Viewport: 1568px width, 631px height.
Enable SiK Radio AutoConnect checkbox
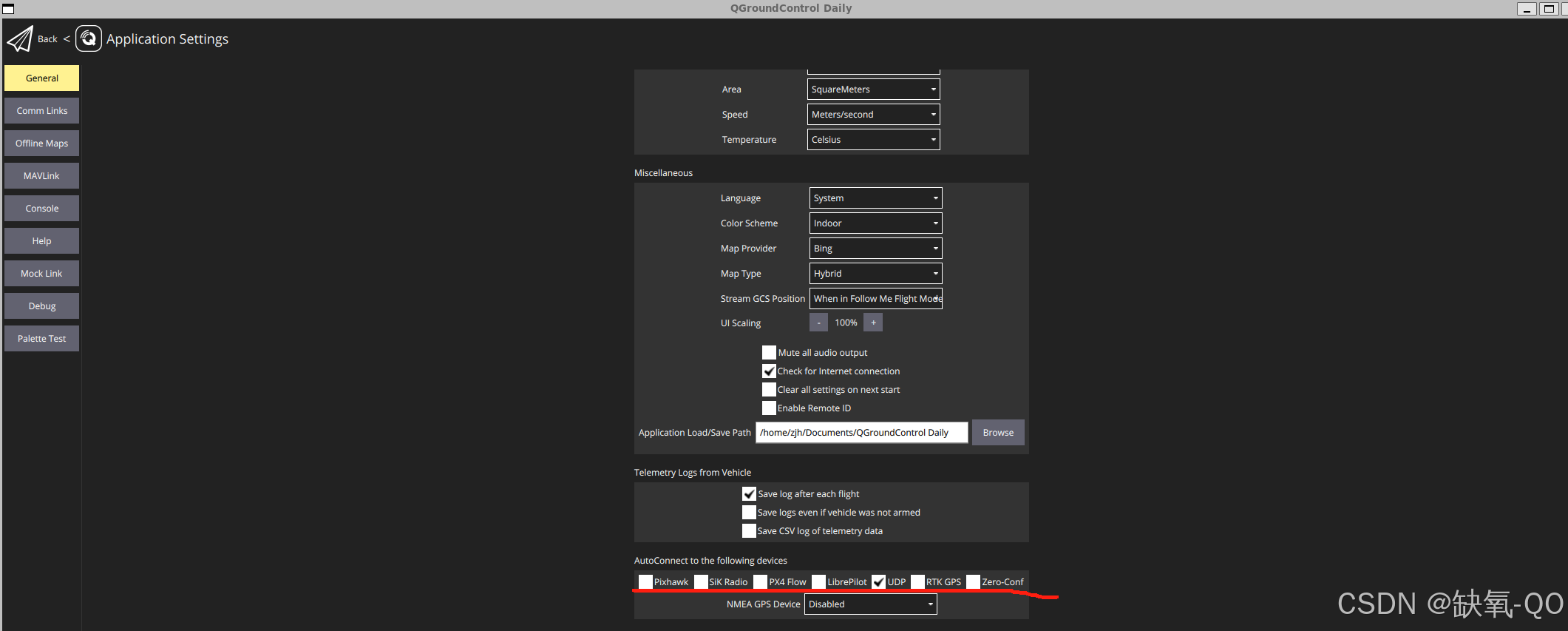pos(701,582)
